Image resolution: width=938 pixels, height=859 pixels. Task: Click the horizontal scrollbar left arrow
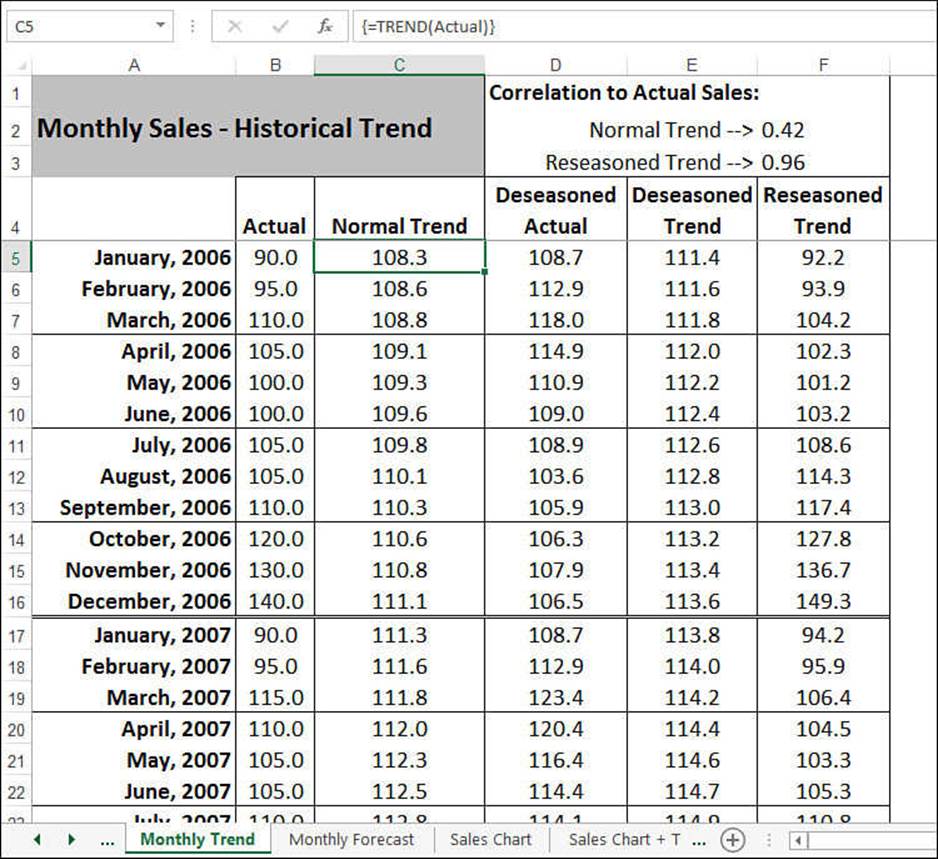[797, 840]
